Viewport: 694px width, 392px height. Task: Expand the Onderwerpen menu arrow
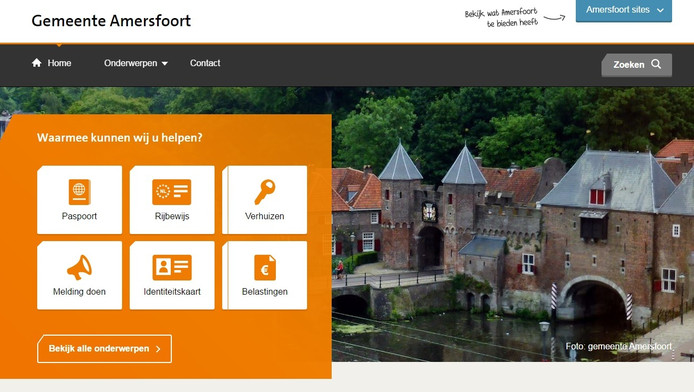tap(165, 64)
